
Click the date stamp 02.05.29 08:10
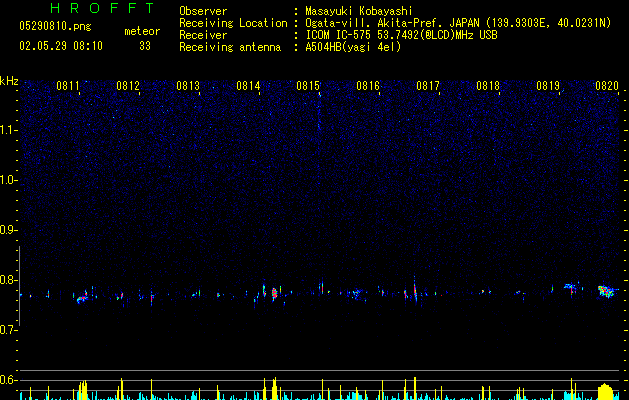(x=61, y=46)
